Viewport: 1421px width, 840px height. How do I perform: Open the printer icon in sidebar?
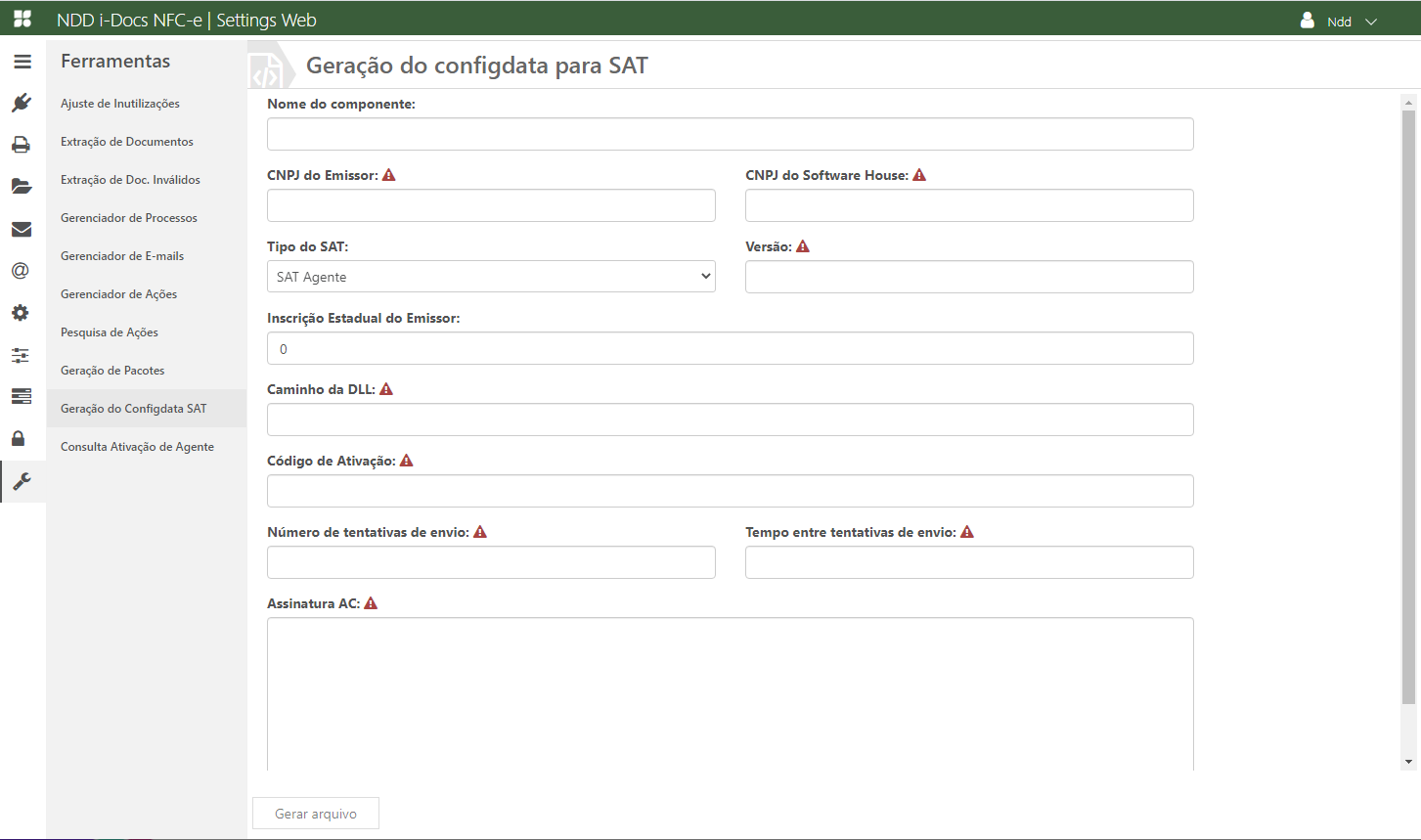[22, 145]
